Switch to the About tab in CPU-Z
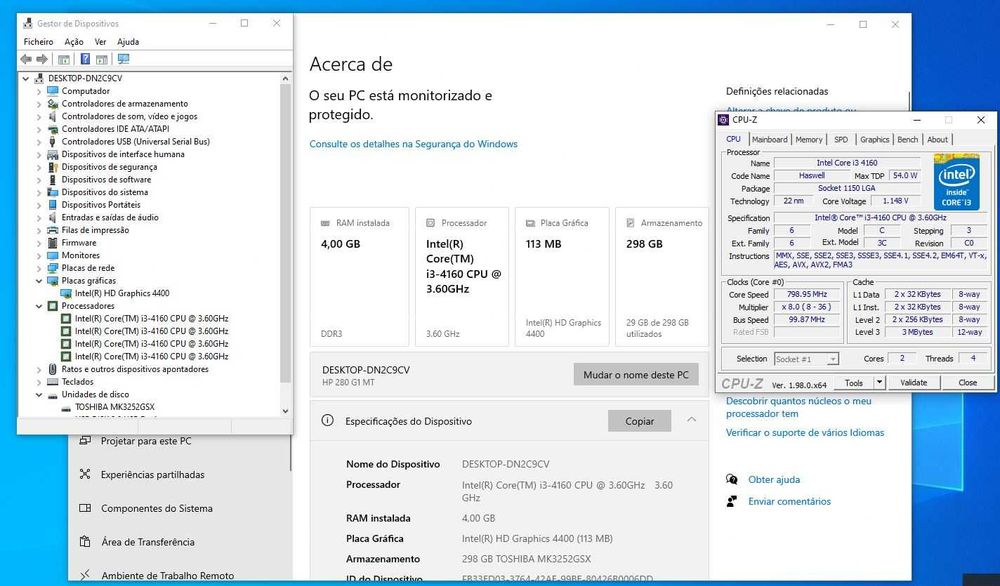Viewport: 1000px width, 586px height. (x=938, y=139)
